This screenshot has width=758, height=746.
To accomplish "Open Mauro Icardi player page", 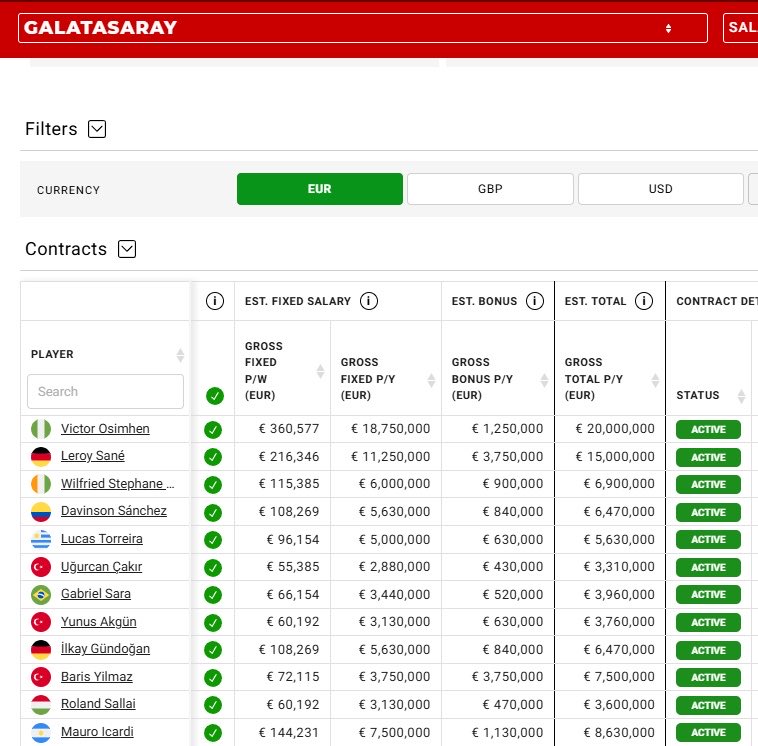I will click(x=97, y=732).
